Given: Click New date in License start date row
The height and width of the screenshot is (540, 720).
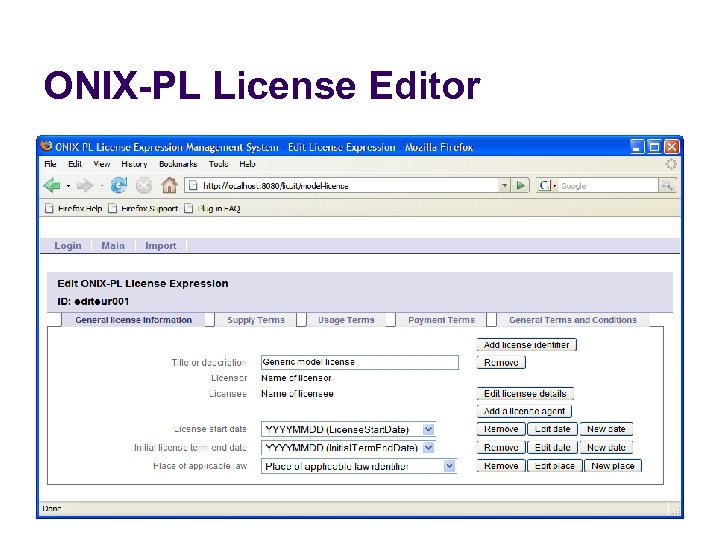Looking at the screenshot, I should pyautogui.click(x=606, y=429).
